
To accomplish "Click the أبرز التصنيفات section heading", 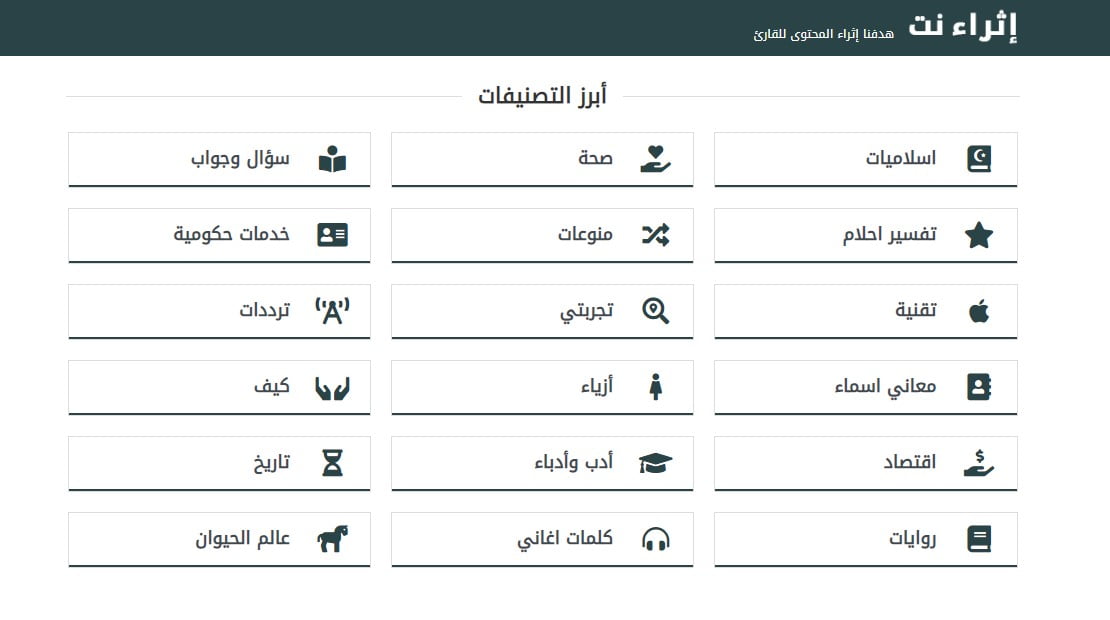I will 542,95.
